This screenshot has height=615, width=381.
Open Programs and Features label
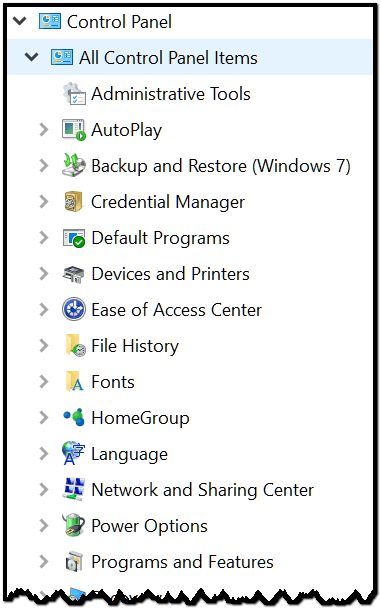182,562
